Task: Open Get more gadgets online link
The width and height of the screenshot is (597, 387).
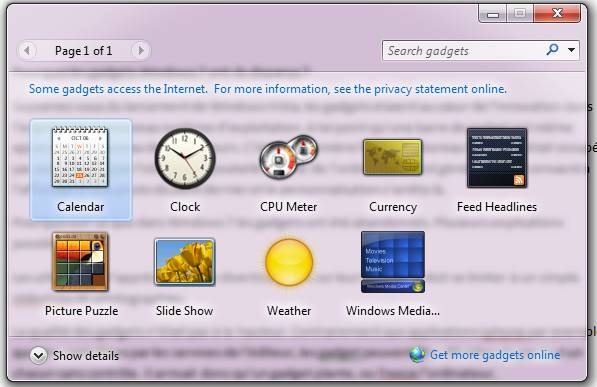Action: 495,355
